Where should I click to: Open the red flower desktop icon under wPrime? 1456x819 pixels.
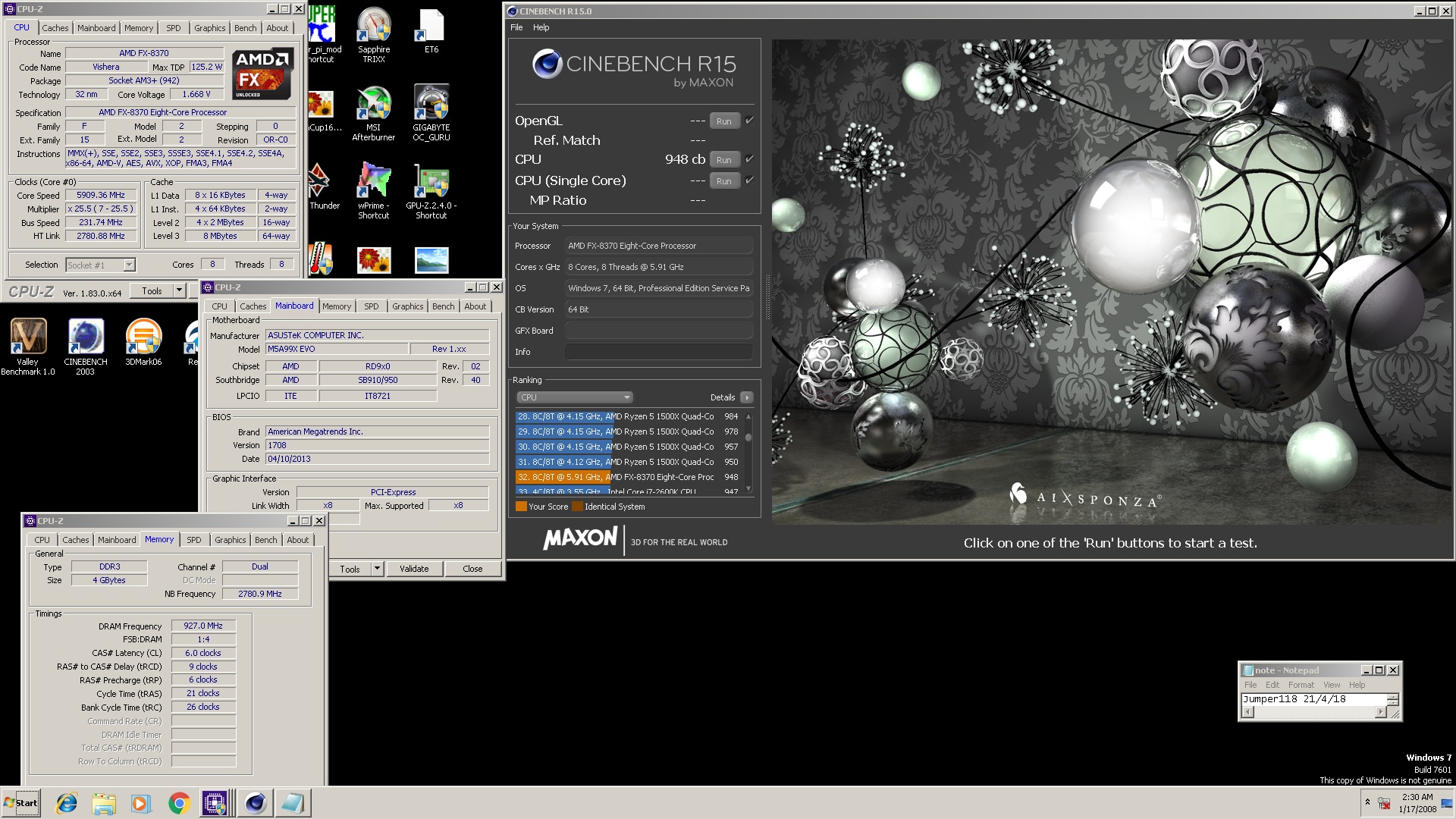pyautogui.click(x=374, y=260)
